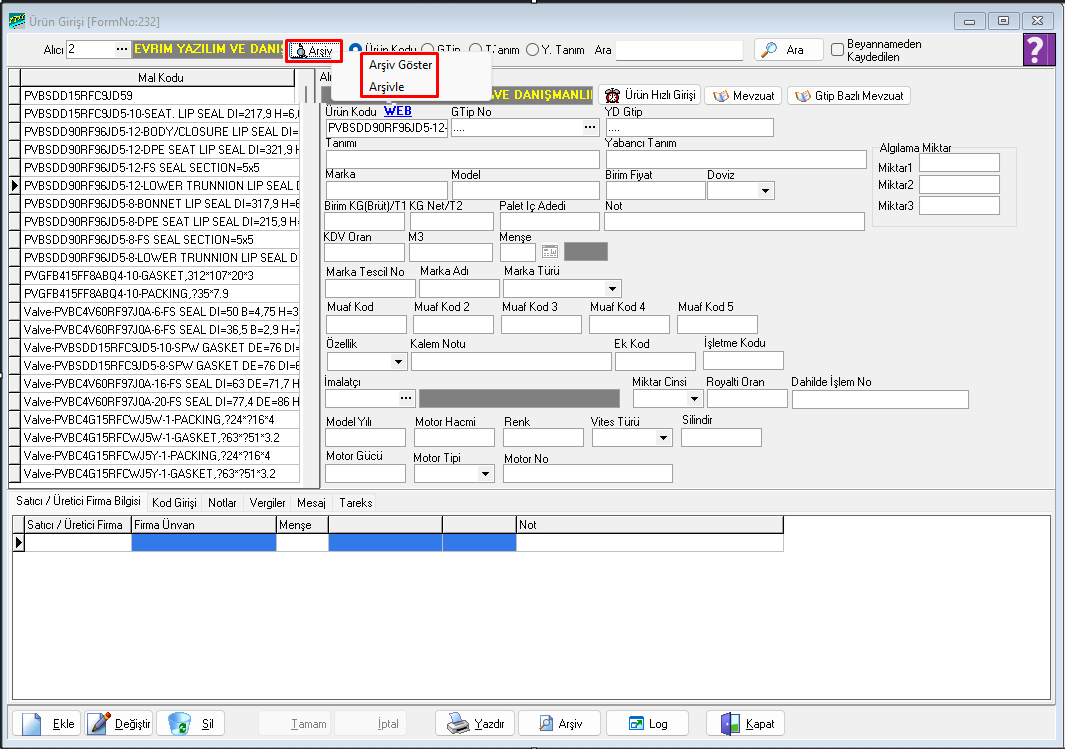
Task: Click the application icon in the title bar
Action: pyautogui.click(x=16, y=21)
